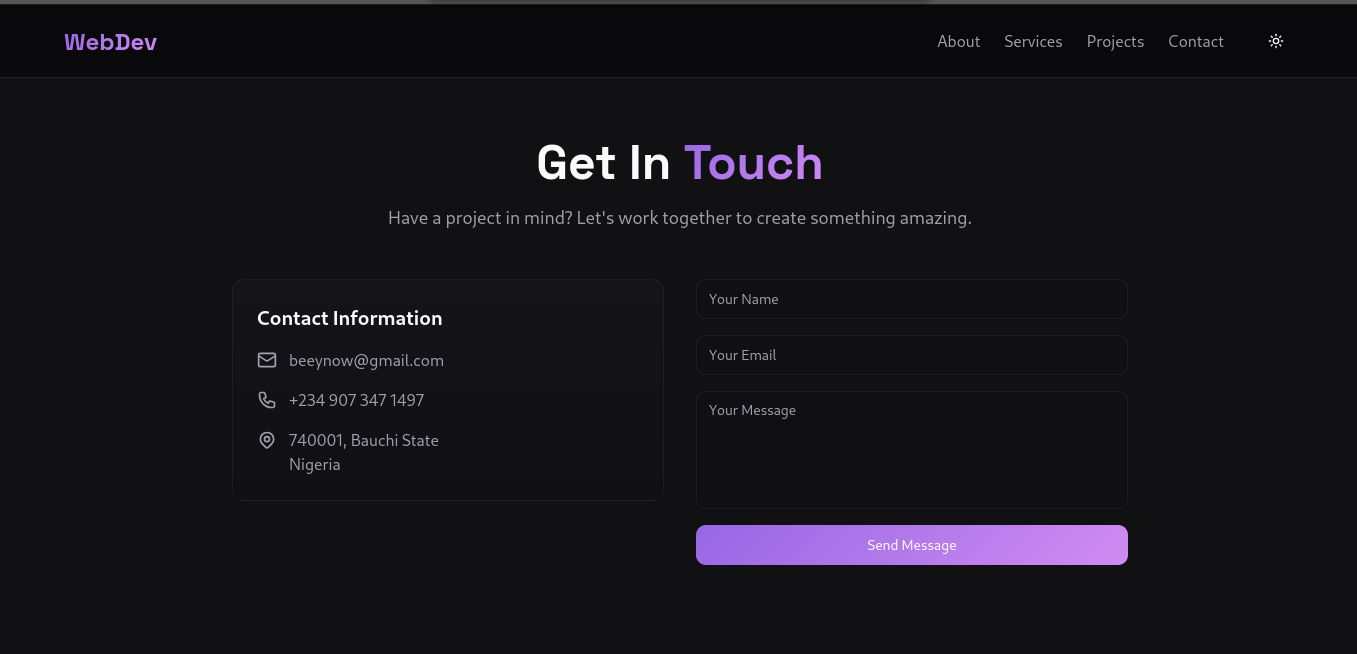Click the phone icon beside +234 907 347 1497

[x=267, y=400]
